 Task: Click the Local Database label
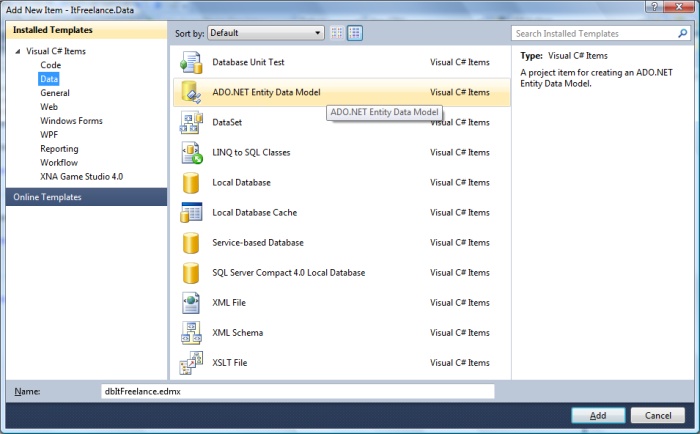242,183
